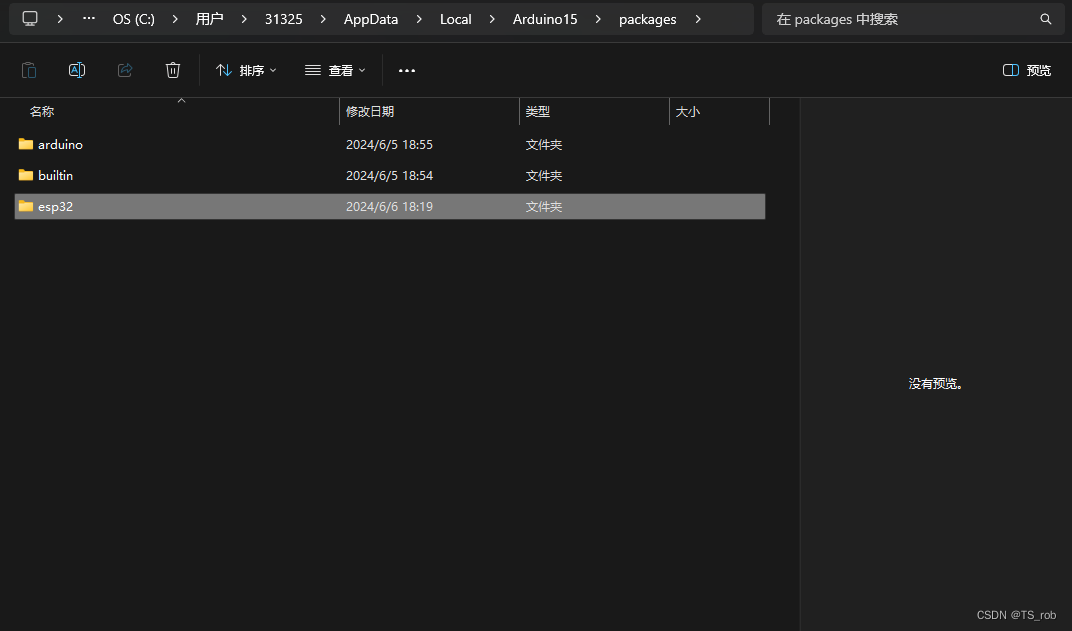Viewport: 1072px width, 631px height.
Task: Sort by 名称 column header
Action: 42,112
